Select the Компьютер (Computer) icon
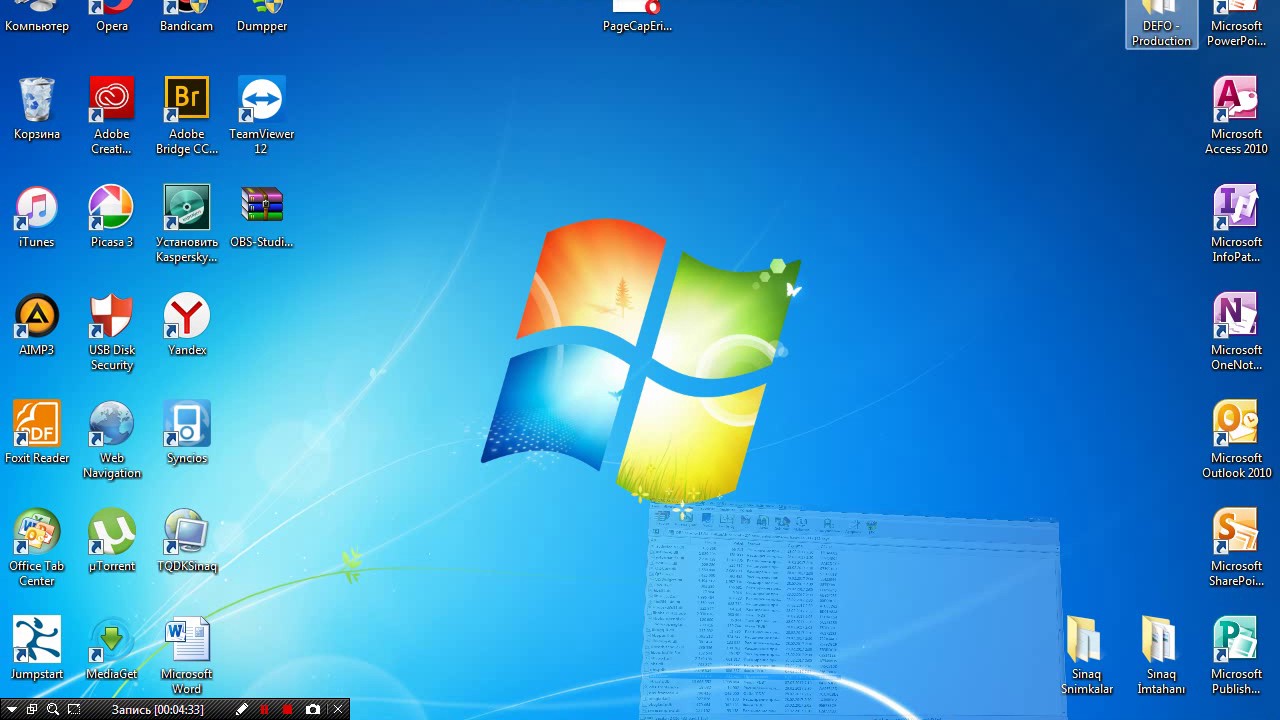1280x720 pixels. click(x=37, y=17)
